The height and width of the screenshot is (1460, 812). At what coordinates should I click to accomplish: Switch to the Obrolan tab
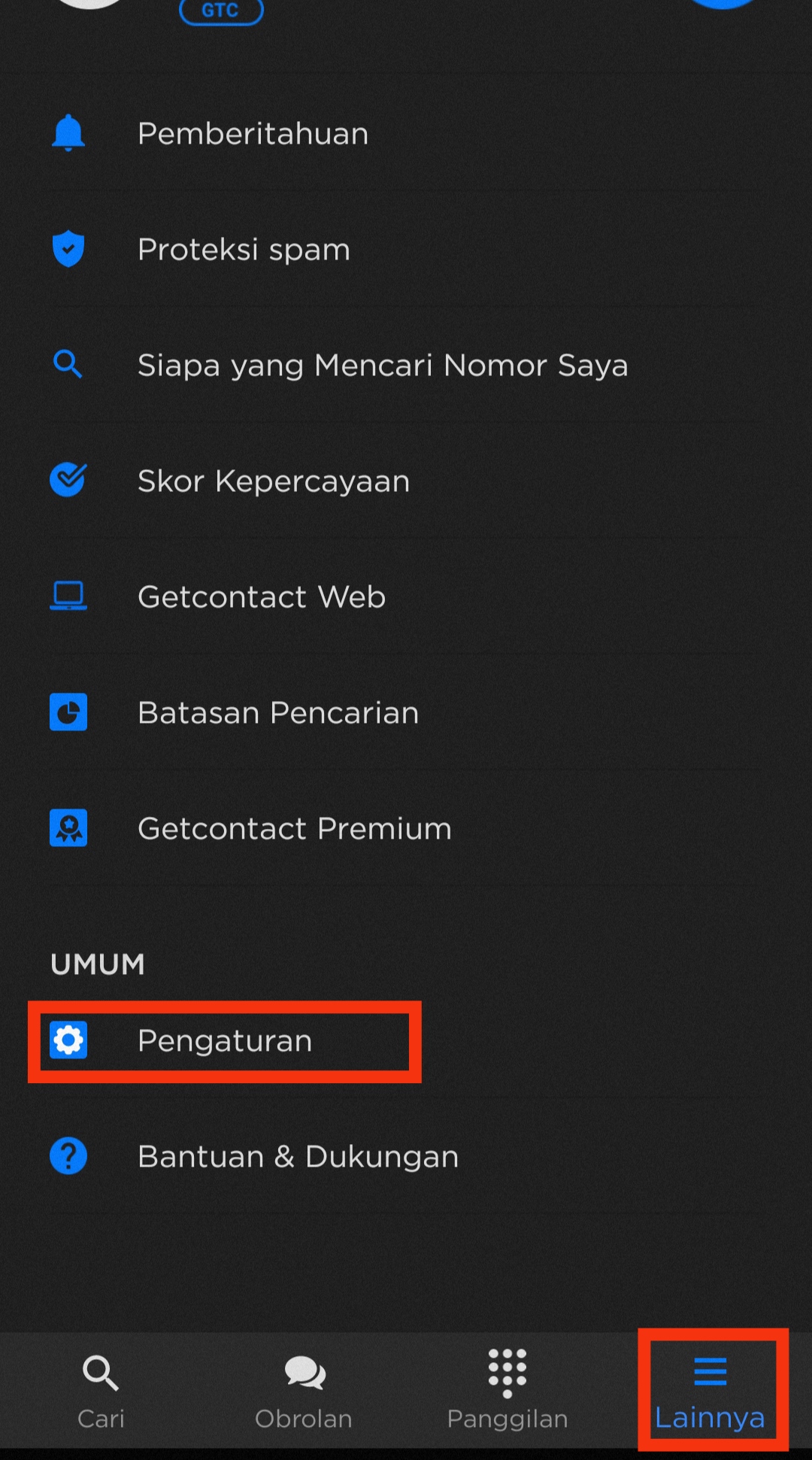tap(304, 1393)
